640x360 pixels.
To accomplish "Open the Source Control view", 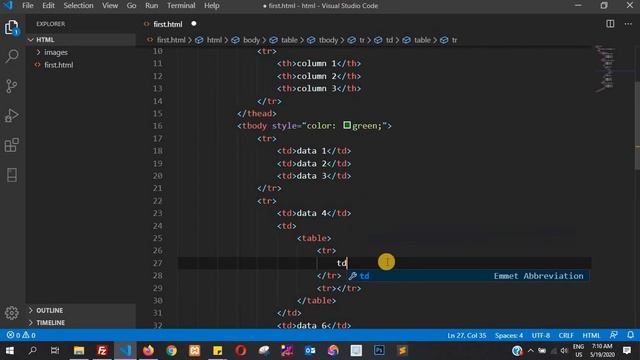I will coord(12,86).
